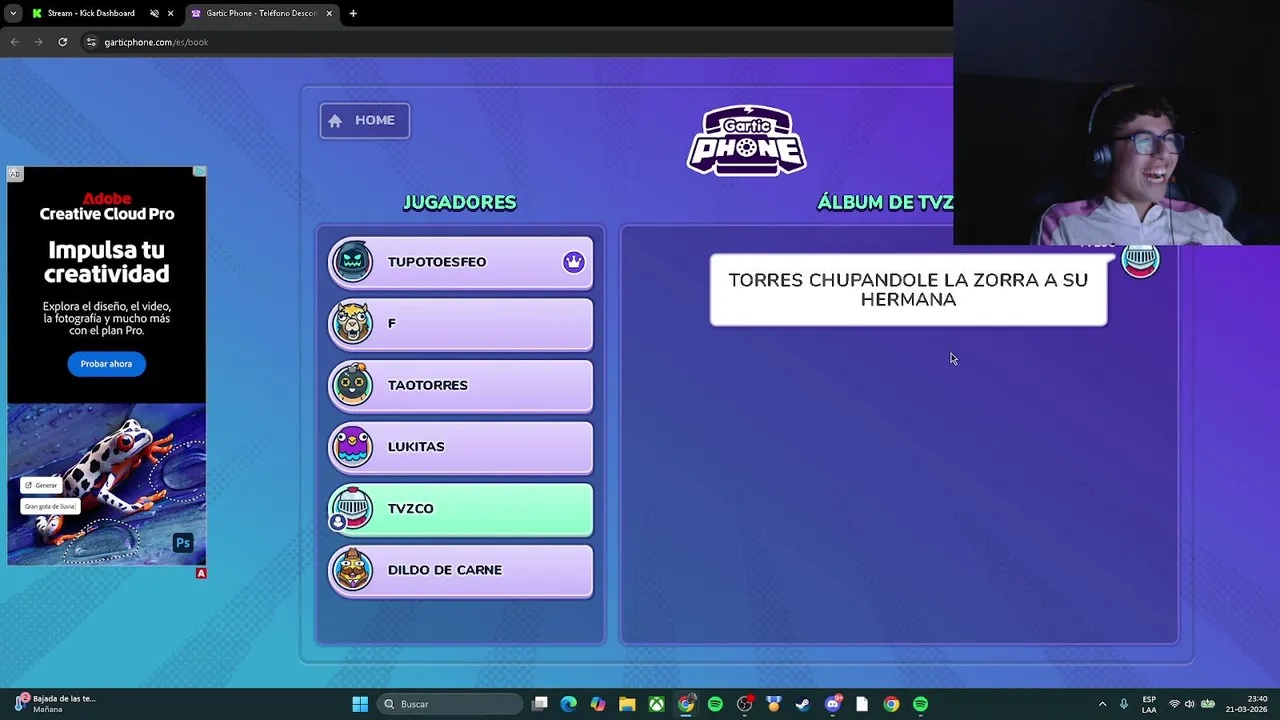
Task: Click the microphone icon in system tray
Action: (x=1124, y=704)
